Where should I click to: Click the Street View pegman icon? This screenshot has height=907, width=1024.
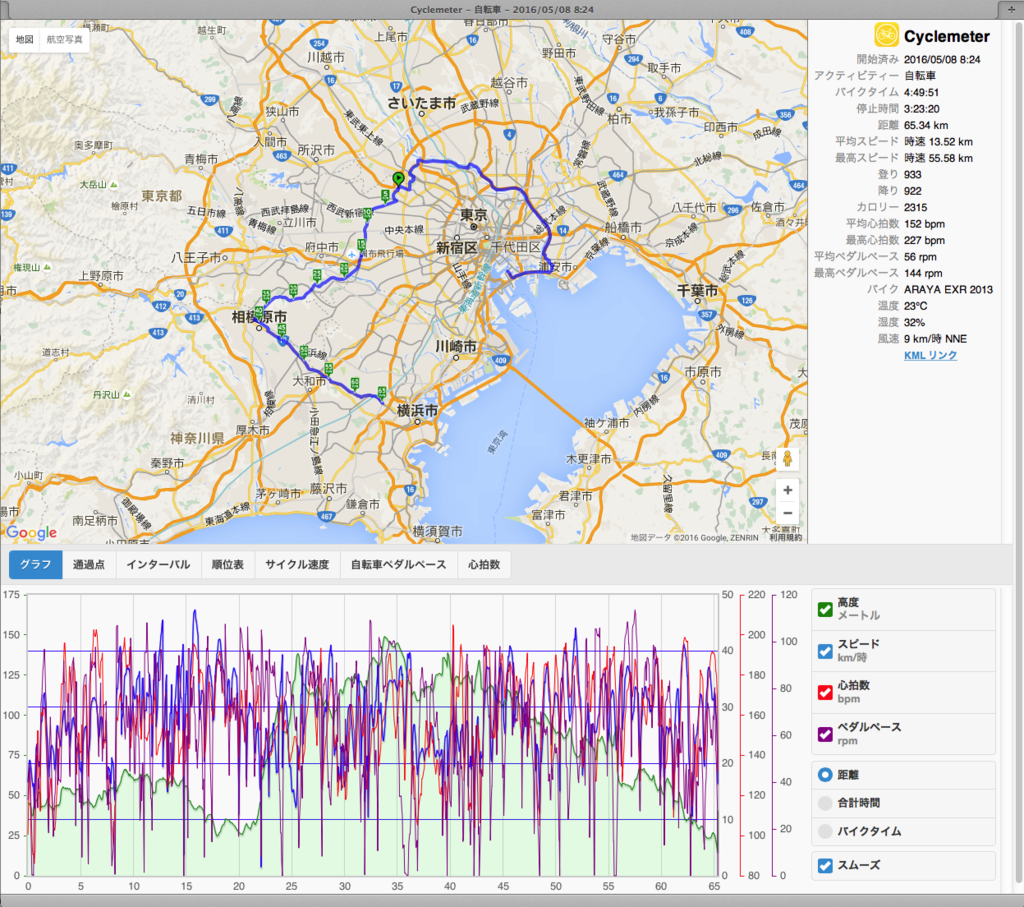point(788,459)
